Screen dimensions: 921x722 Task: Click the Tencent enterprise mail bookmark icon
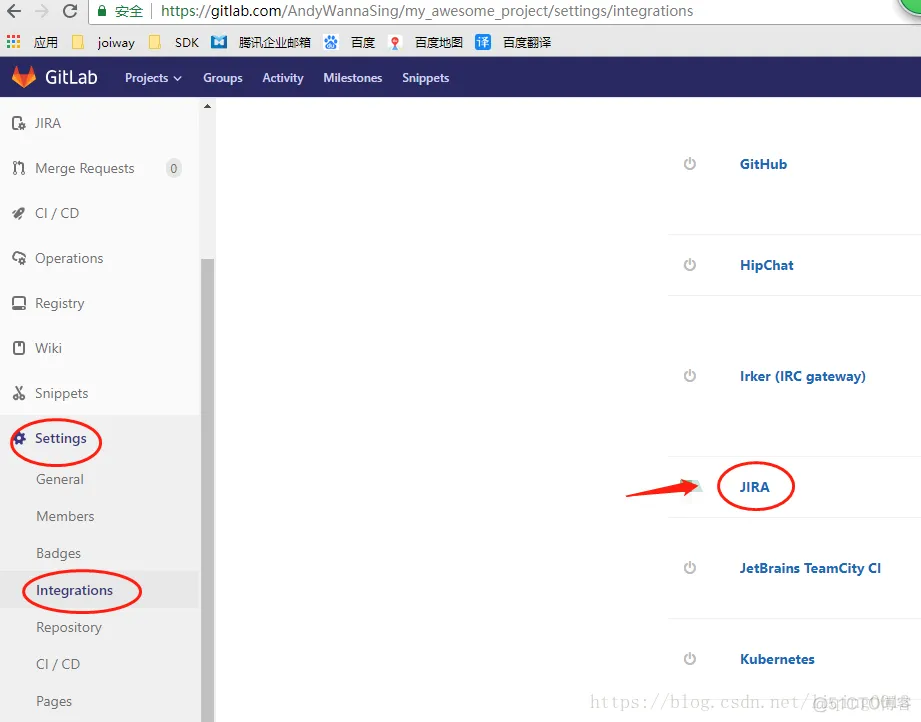coord(219,42)
